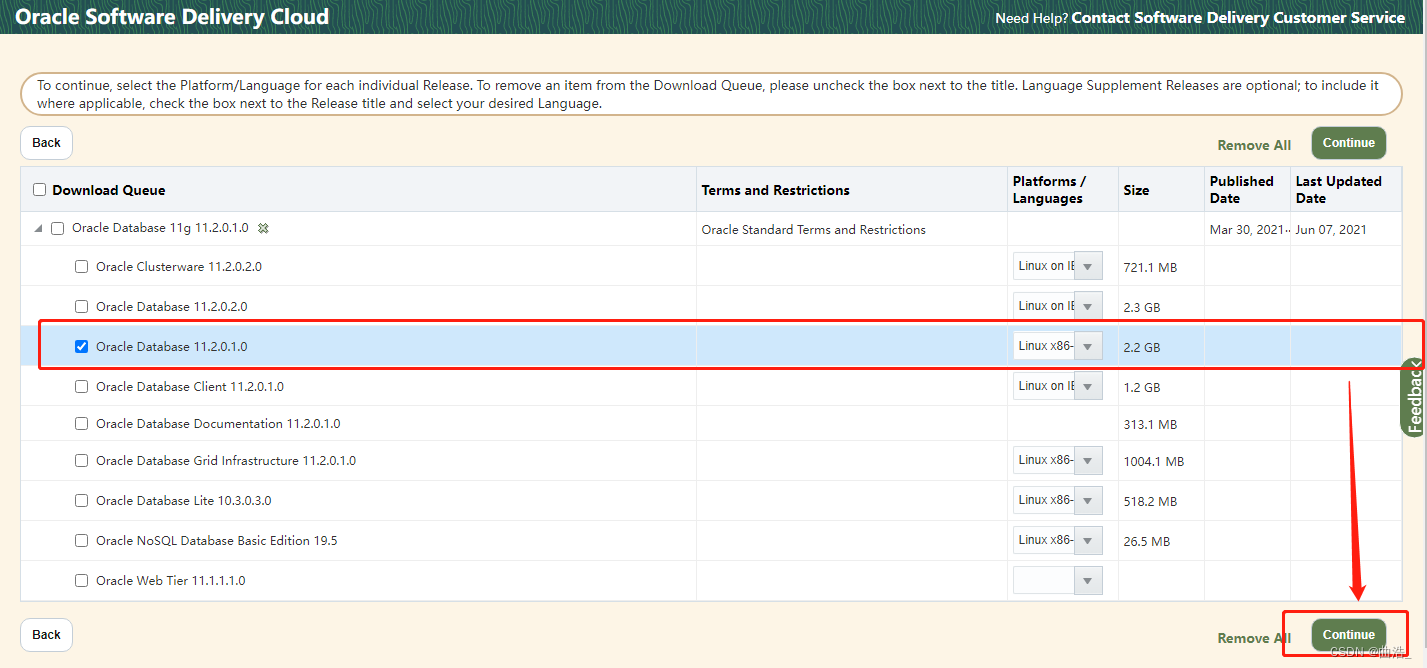The image size is (1427, 668).
Task: Check the Oracle Database 11g 11.2.0.1.0 release checkbox
Action: (57, 228)
